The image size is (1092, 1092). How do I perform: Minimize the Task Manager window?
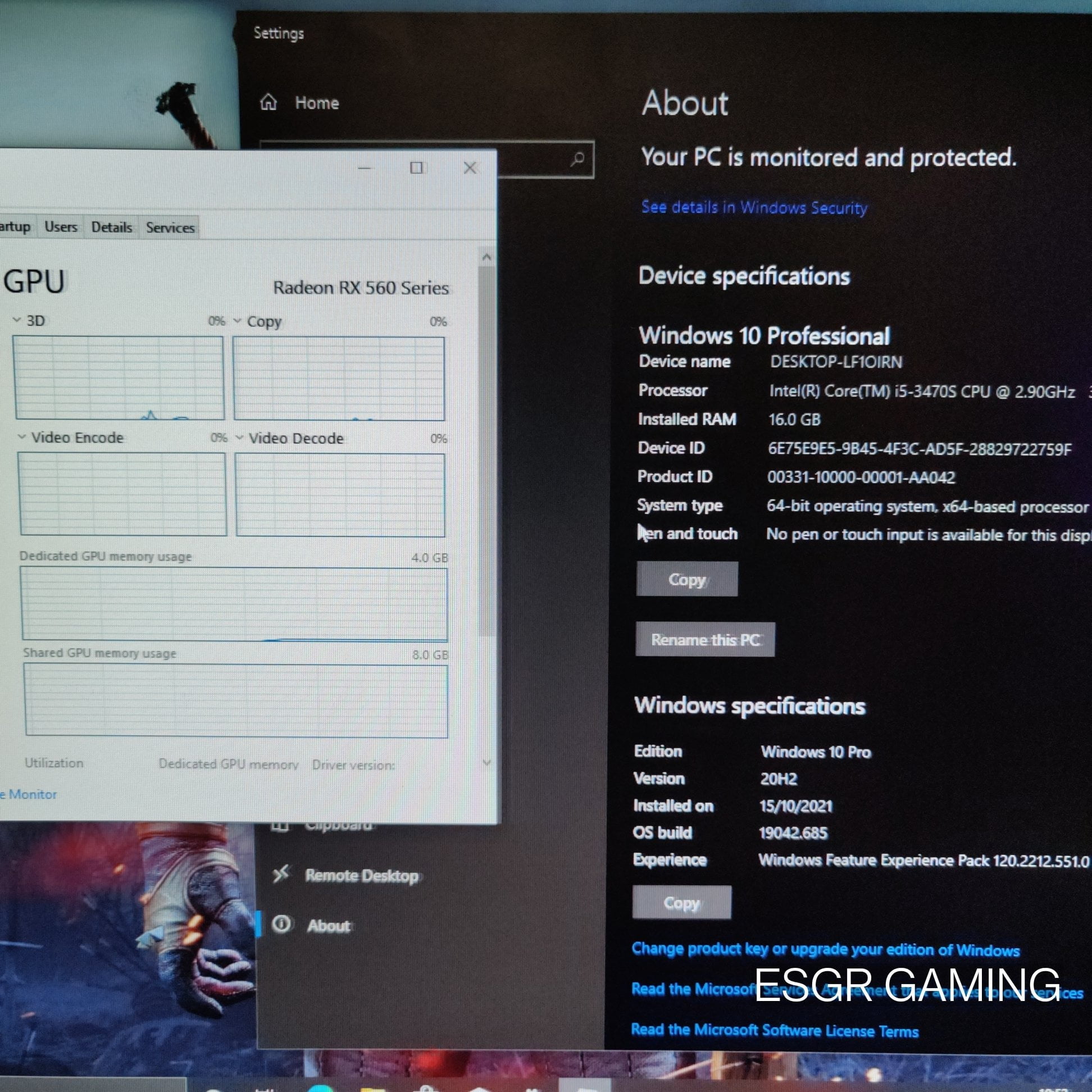coord(365,168)
